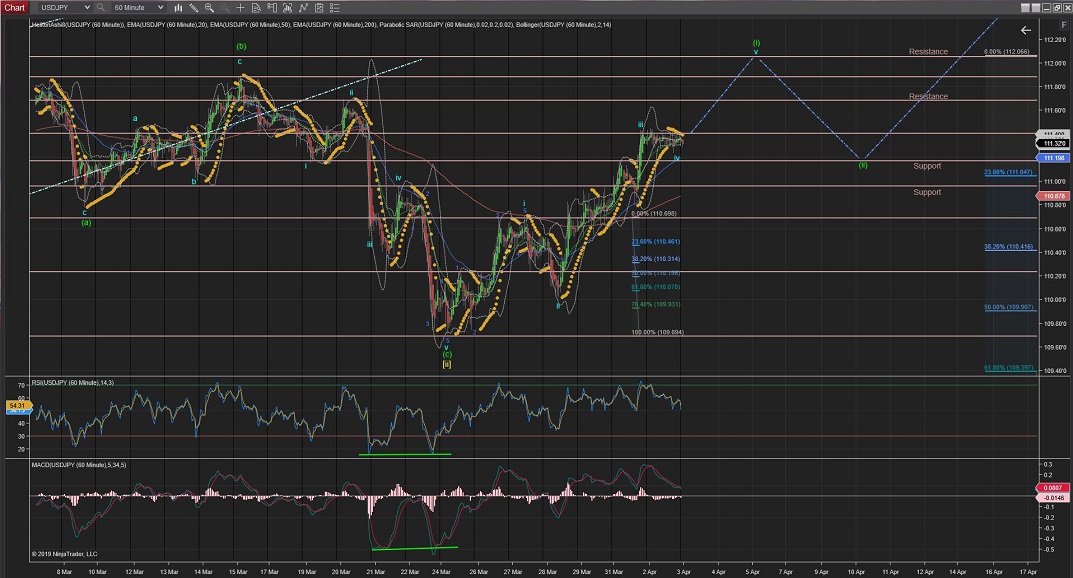Screen dimensions: 1073x578
Task: Click the blue 111.198 price marker
Action: [x=1054, y=158]
